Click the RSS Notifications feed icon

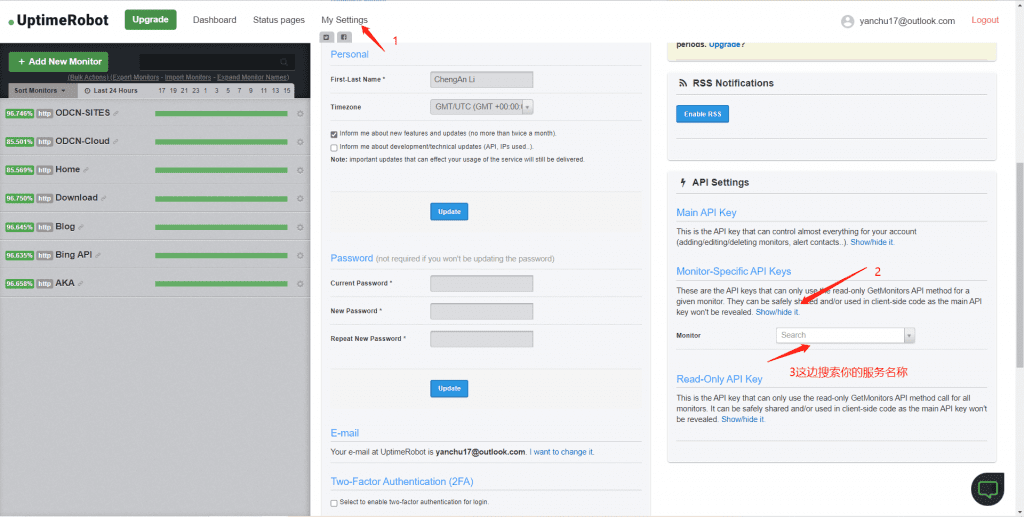(682, 83)
